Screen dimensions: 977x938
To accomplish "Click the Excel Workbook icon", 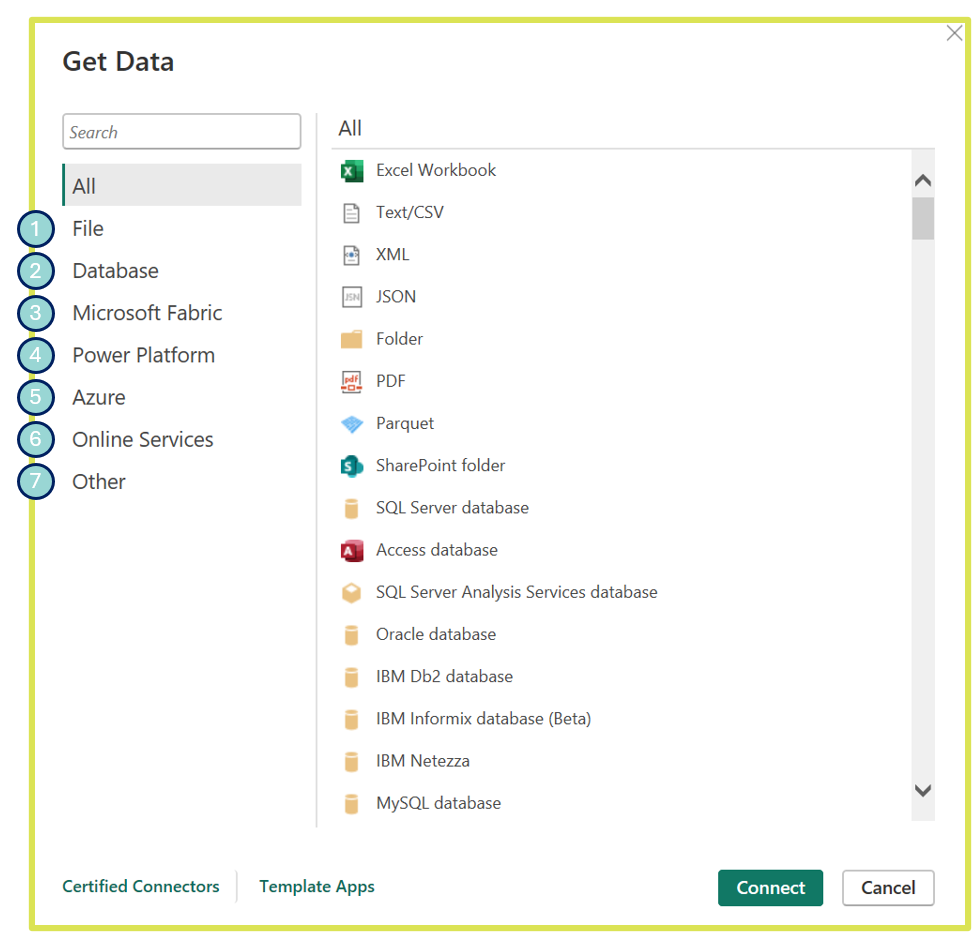I will coord(351,171).
